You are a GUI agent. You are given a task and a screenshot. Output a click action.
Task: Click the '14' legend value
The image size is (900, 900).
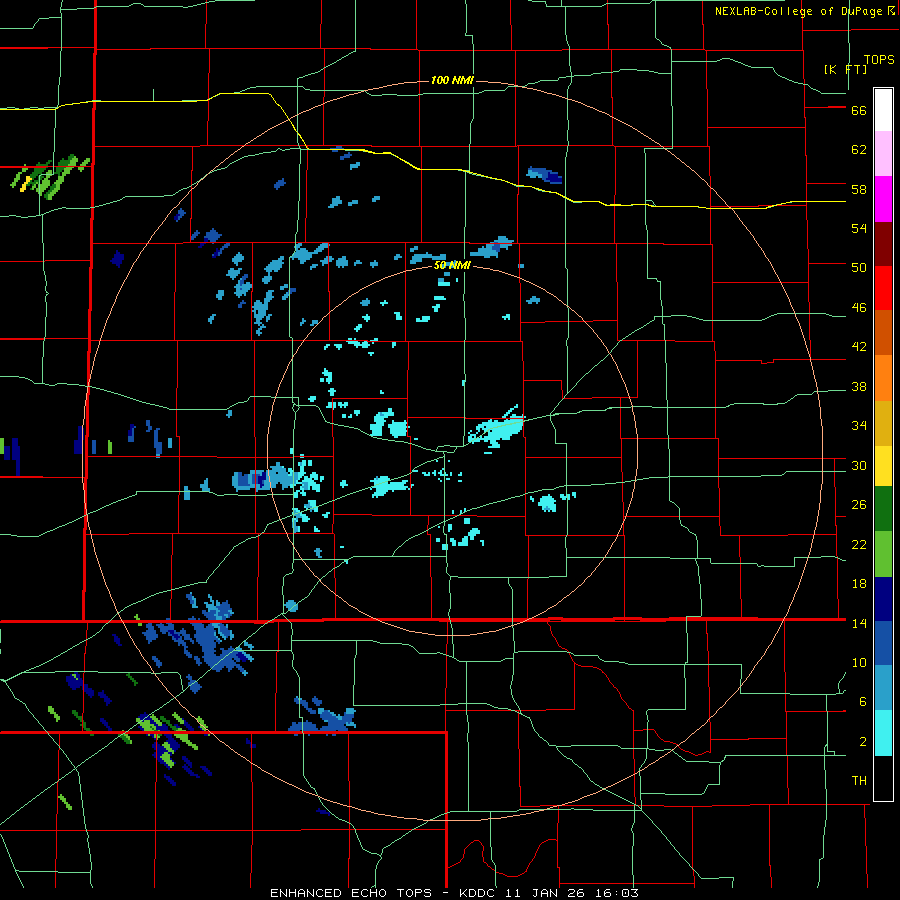[x=859, y=623]
